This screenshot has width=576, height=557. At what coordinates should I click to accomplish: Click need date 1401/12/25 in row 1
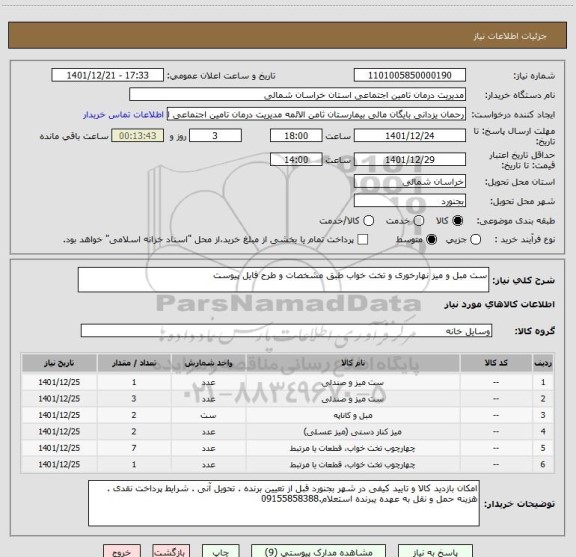click(x=59, y=382)
